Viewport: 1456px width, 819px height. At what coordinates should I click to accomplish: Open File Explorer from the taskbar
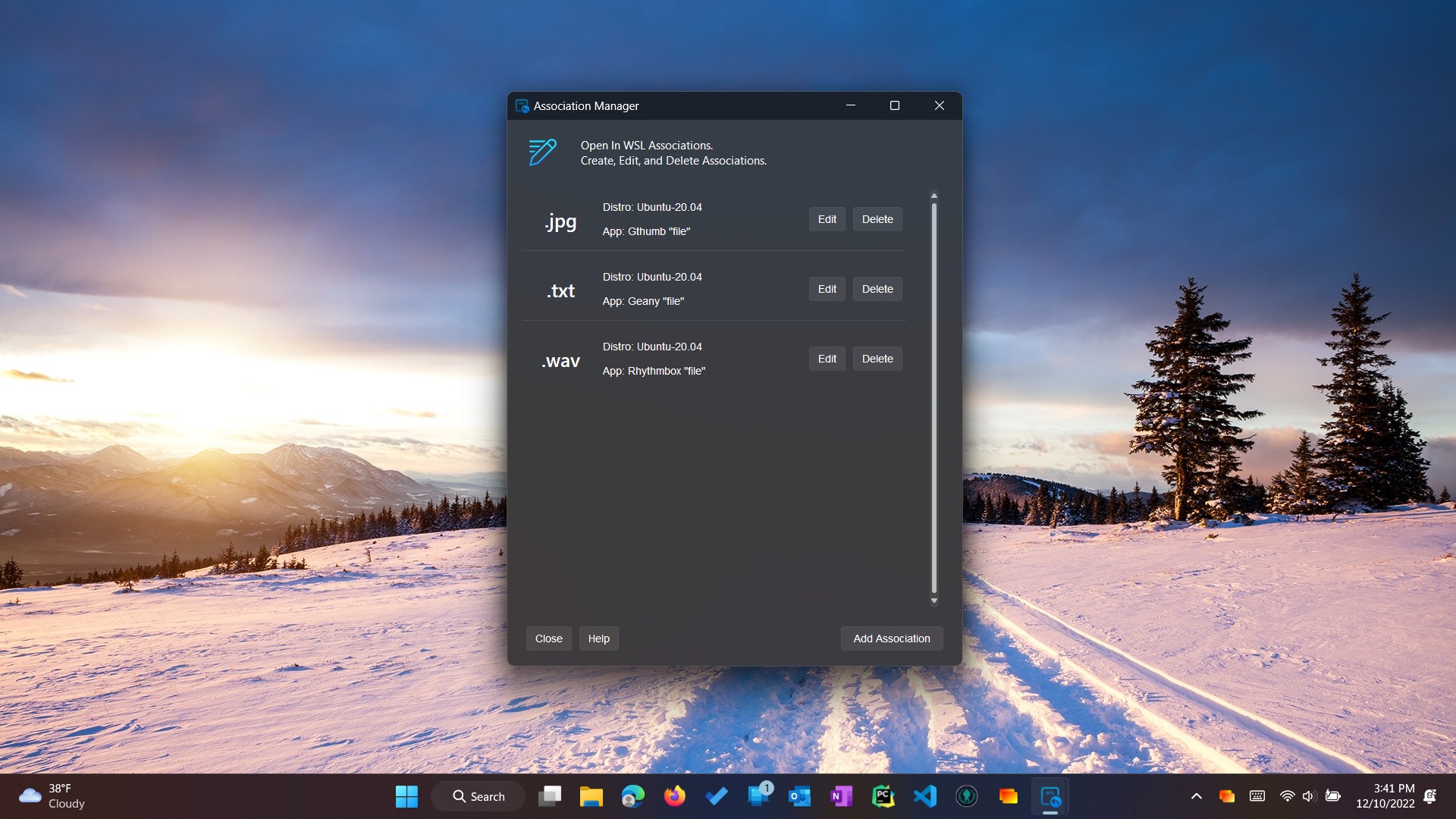pos(591,796)
